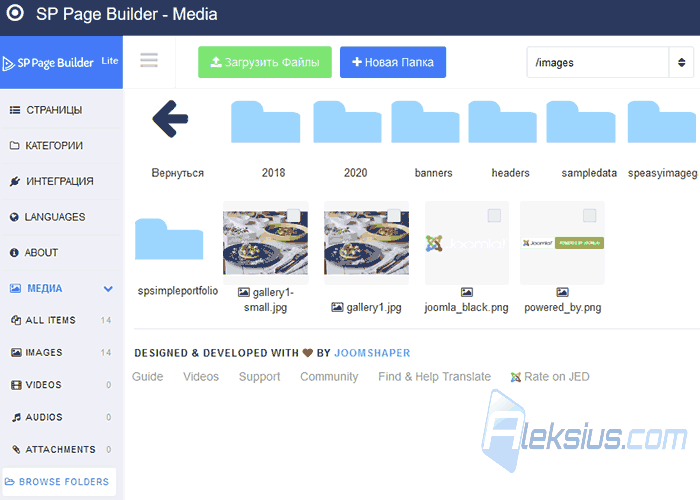This screenshot has width=700, height=500.
Task: Open the sampledata folder
Action: [x=581, y=122]
